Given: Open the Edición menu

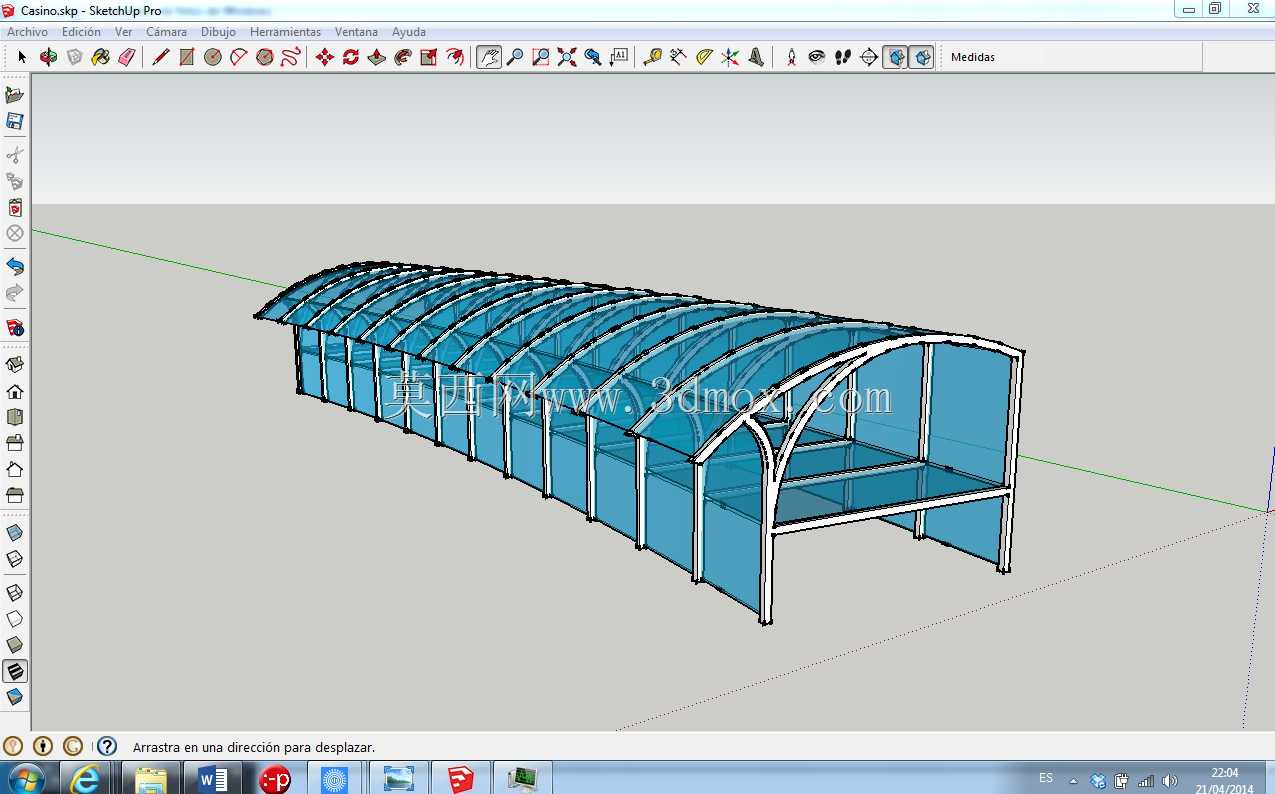Looking at the screenshot, I should point(81,32).
